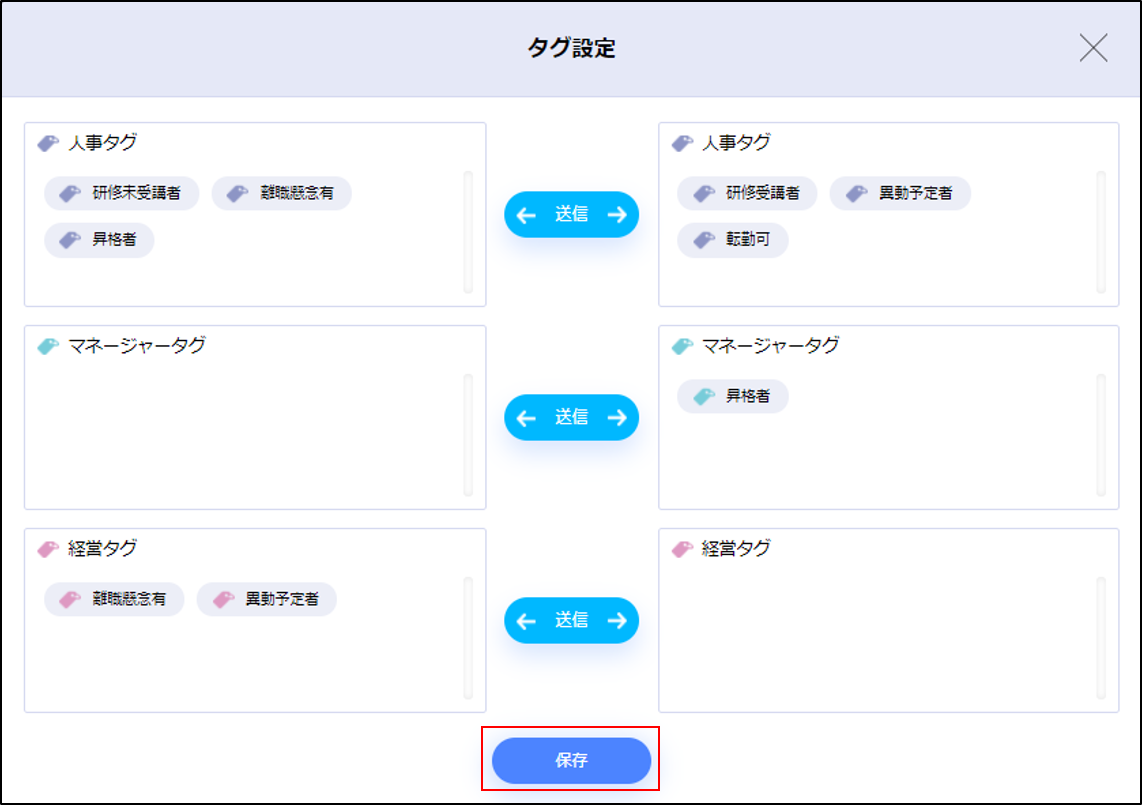Click the left arrow on the マネージャータグ 送信 button
This screenshot has height=805, width=1142.
point(526,417)
